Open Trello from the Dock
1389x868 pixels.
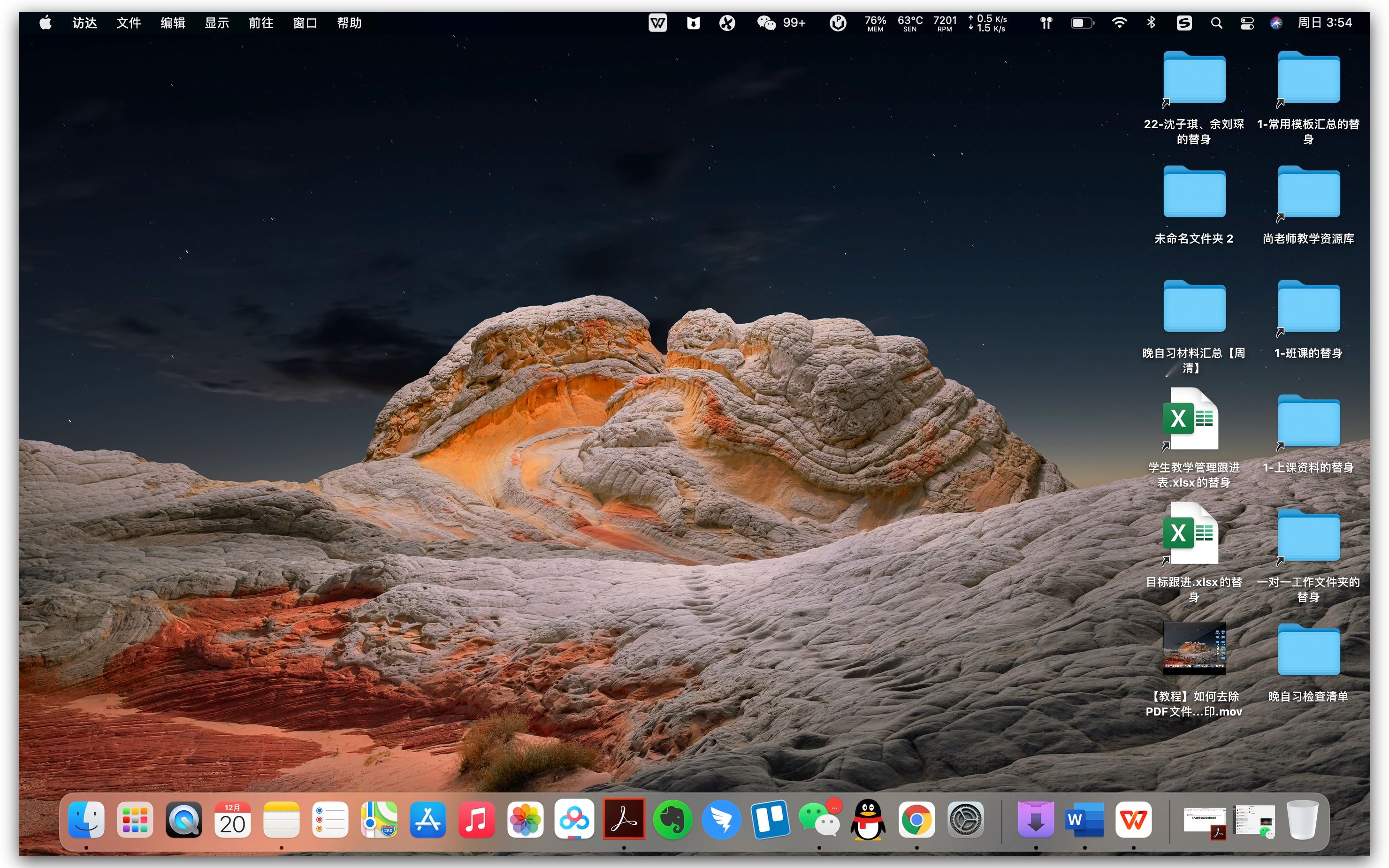[770, 820]
